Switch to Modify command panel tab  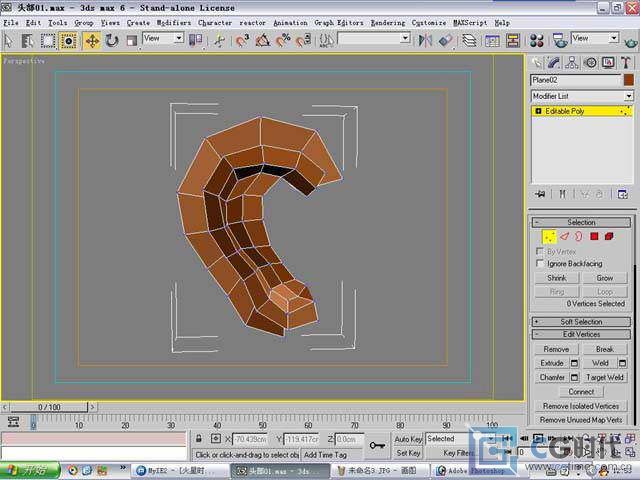[x=554, y=63]
